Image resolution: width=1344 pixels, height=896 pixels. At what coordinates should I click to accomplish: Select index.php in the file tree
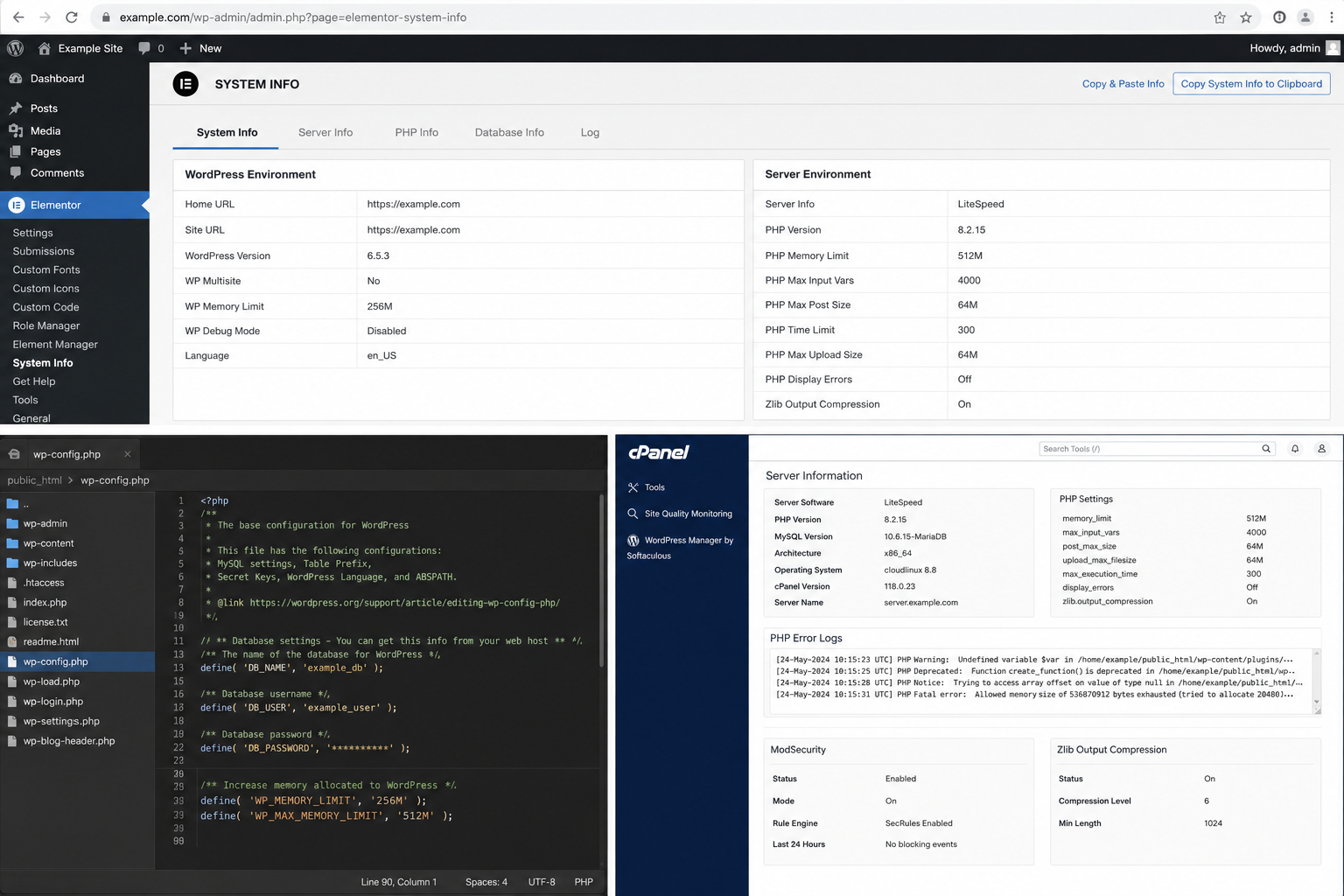[45, 603]
